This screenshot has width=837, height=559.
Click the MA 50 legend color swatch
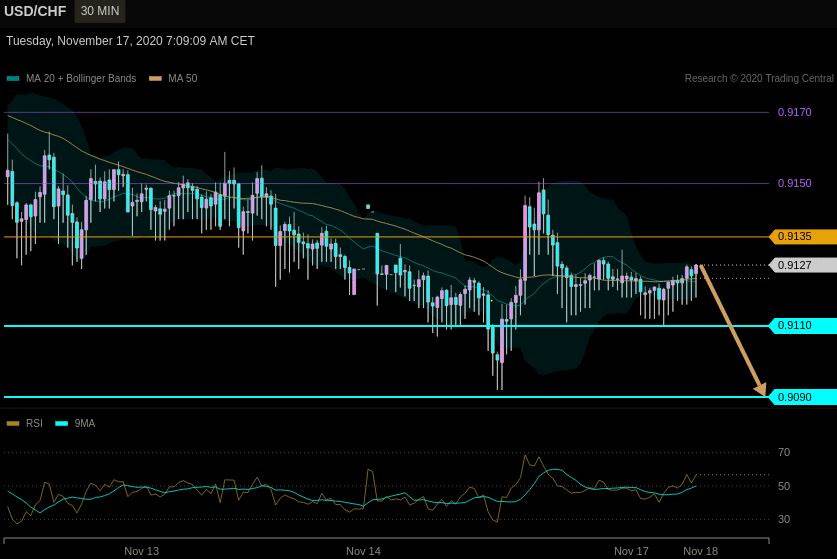pos(155,78)
